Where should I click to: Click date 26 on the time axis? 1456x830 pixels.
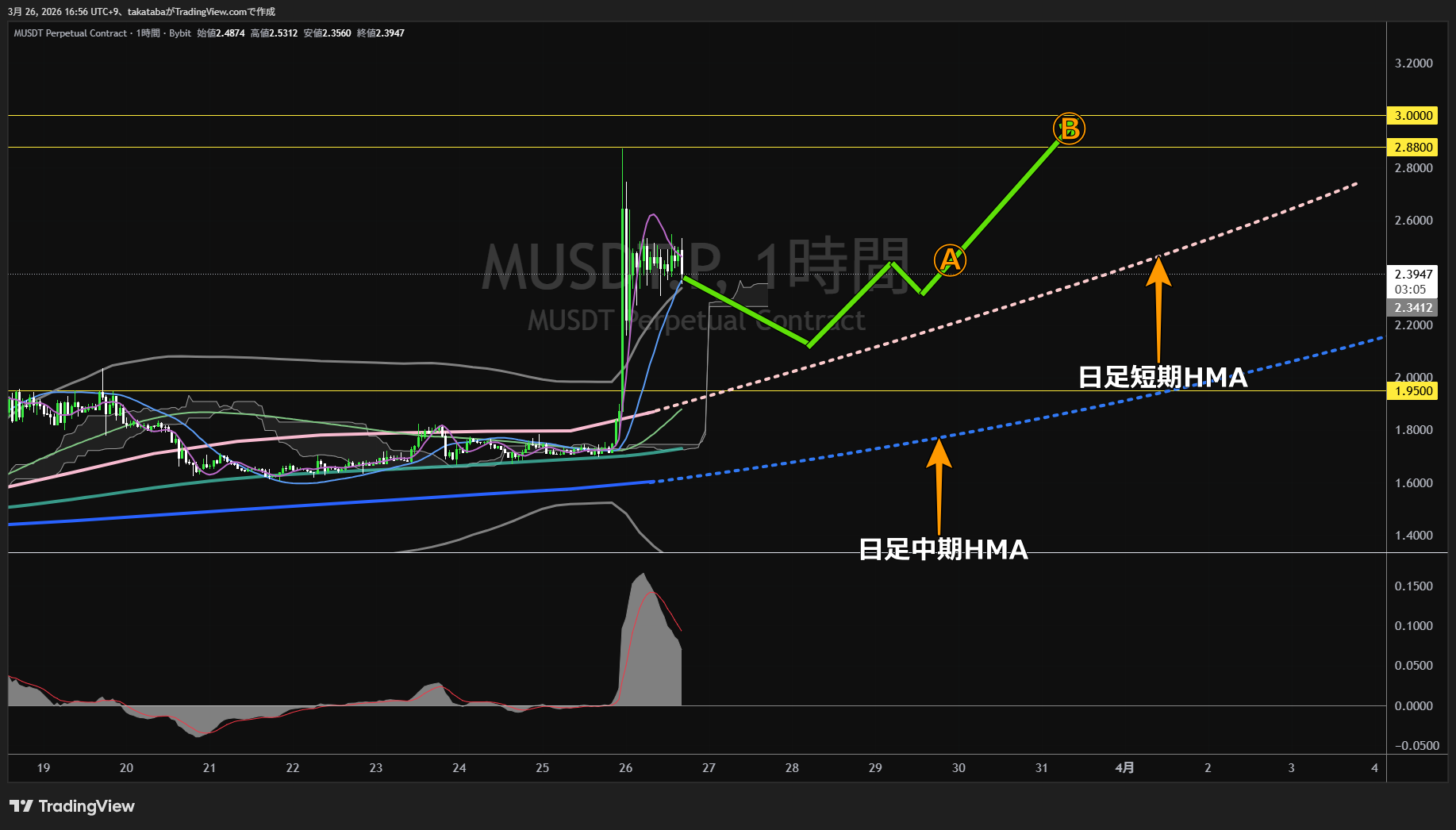pyautogui.click(x=626, y=768)
